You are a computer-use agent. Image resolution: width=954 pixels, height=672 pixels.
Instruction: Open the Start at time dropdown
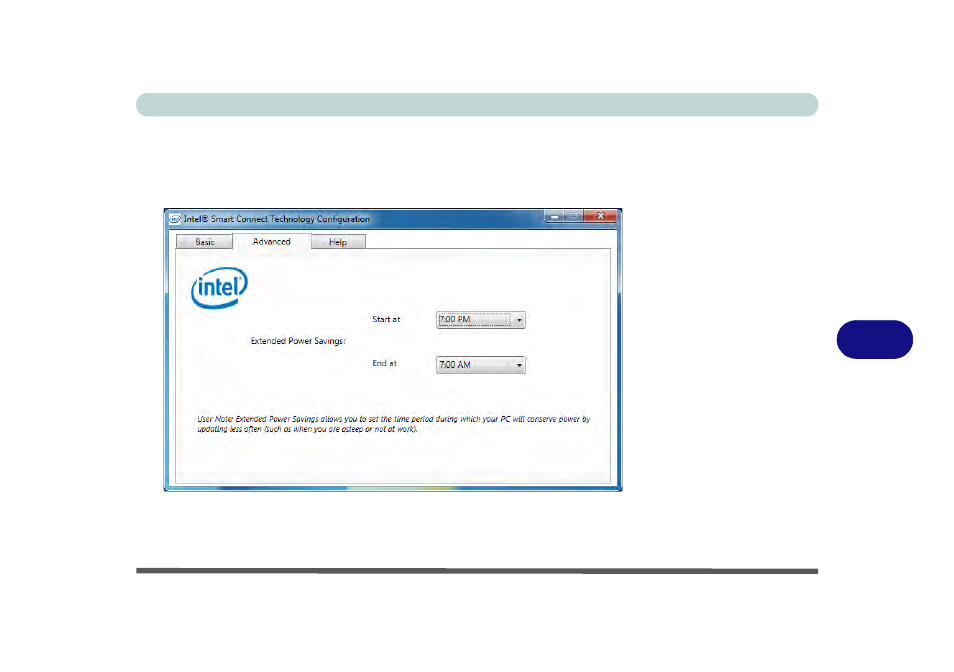[x=481, y=320]
